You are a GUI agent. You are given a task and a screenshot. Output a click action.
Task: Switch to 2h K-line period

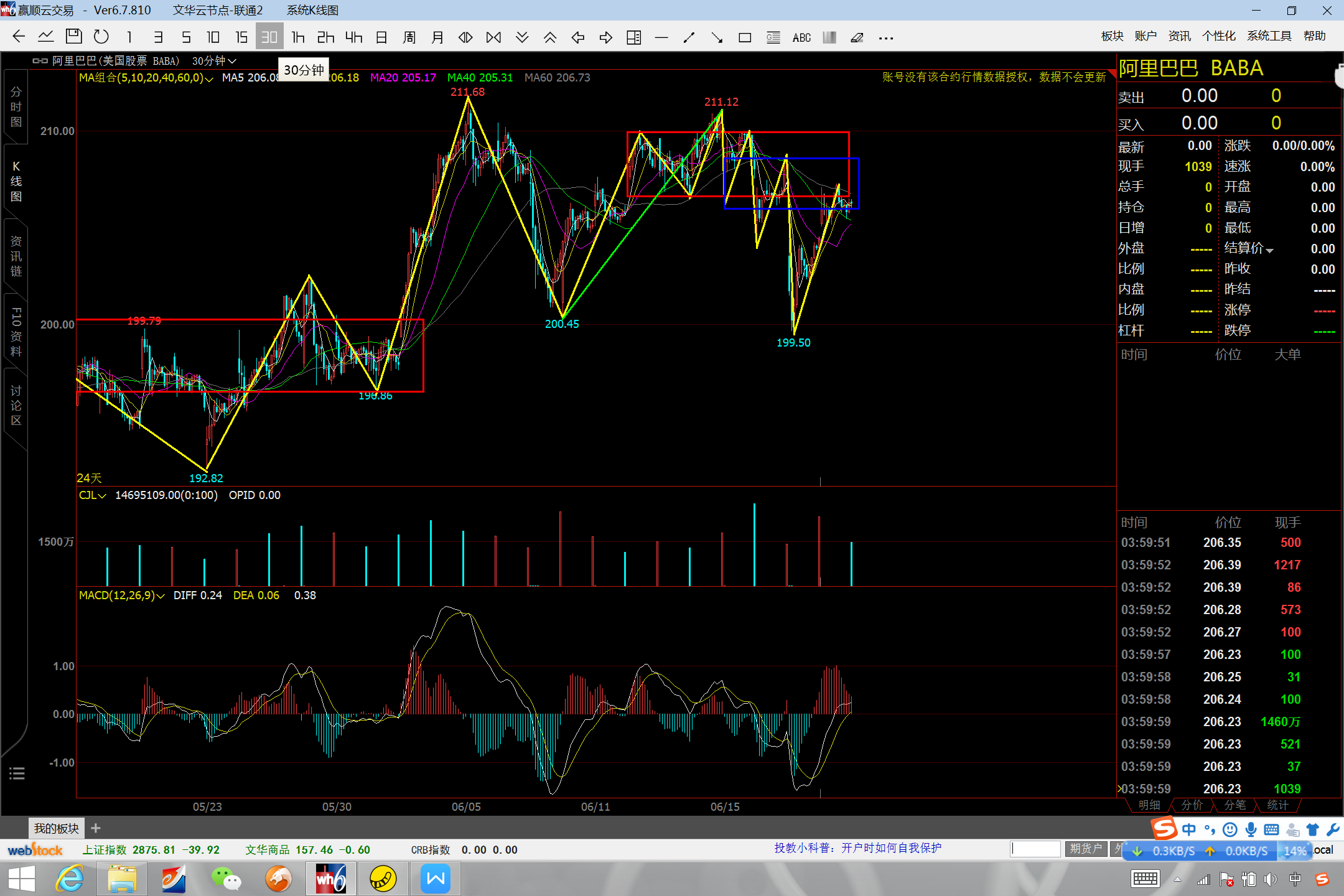325,37
